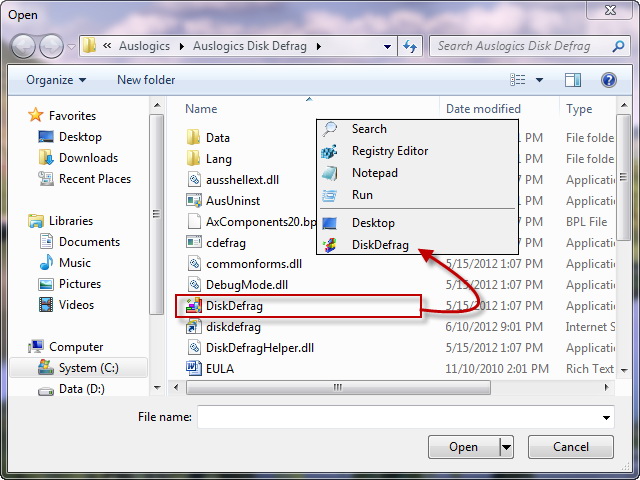
Task: Select System (C:) drive
Action: point(78,368)
